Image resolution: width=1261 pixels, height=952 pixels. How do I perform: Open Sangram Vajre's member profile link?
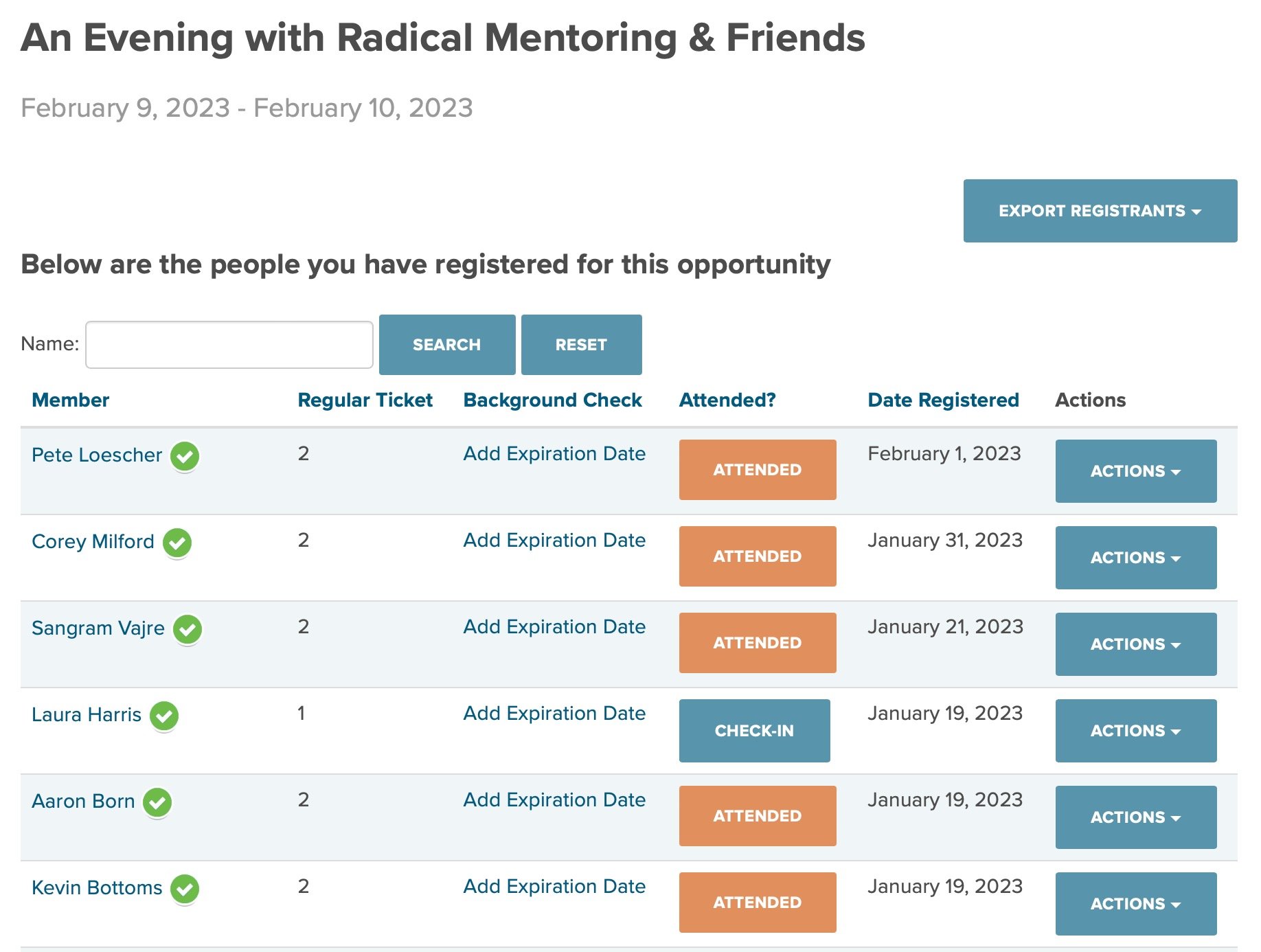point(98,628)
